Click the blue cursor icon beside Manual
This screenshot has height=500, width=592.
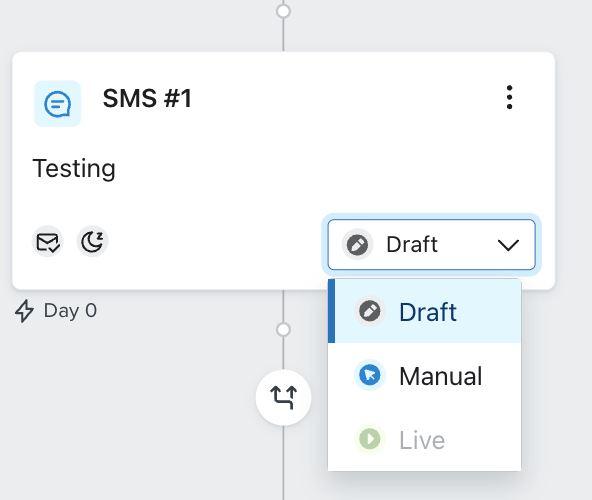[x=370, y=375]
